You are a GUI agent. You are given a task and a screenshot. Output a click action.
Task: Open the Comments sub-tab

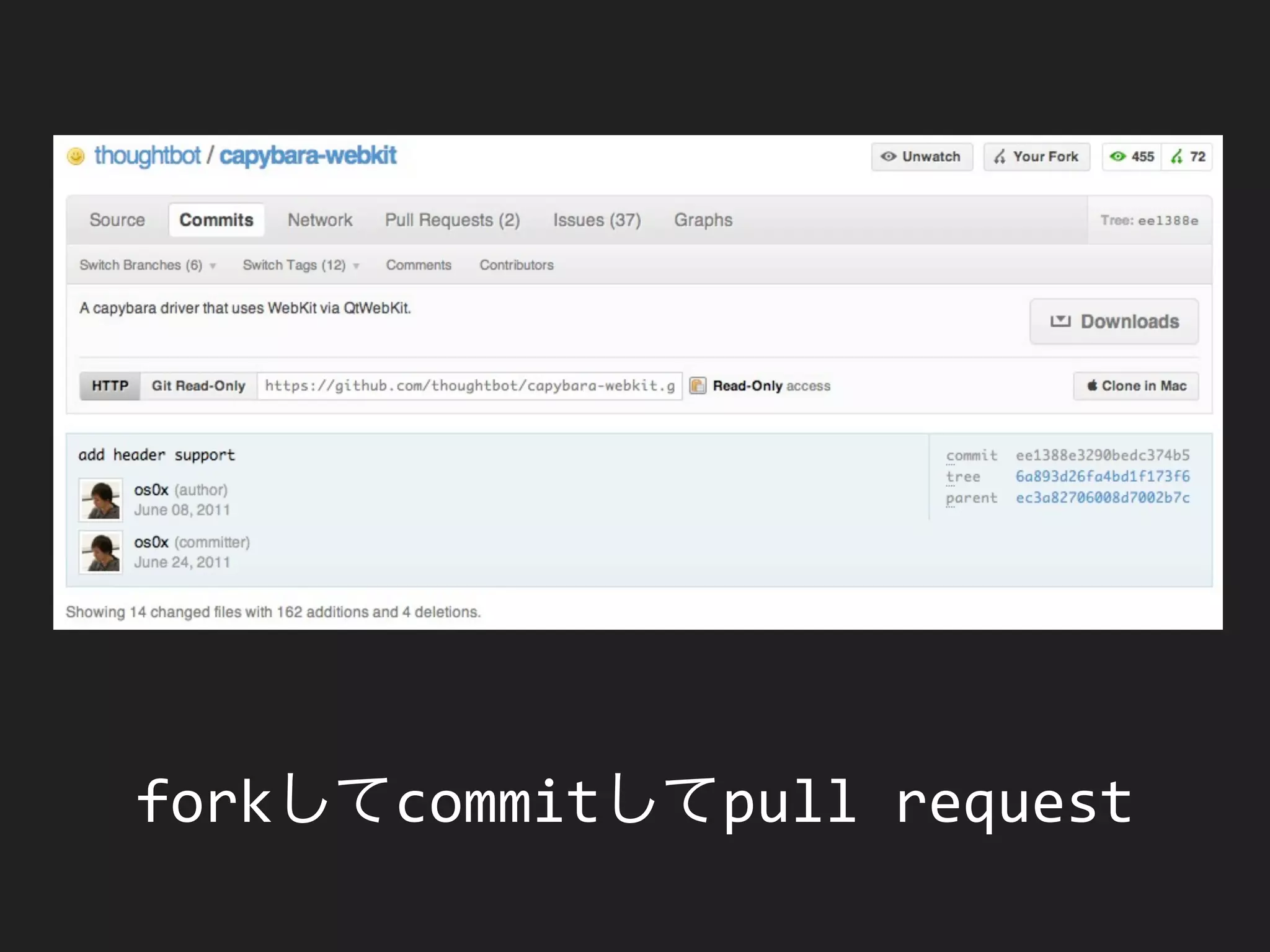click(x=419, y=265)
